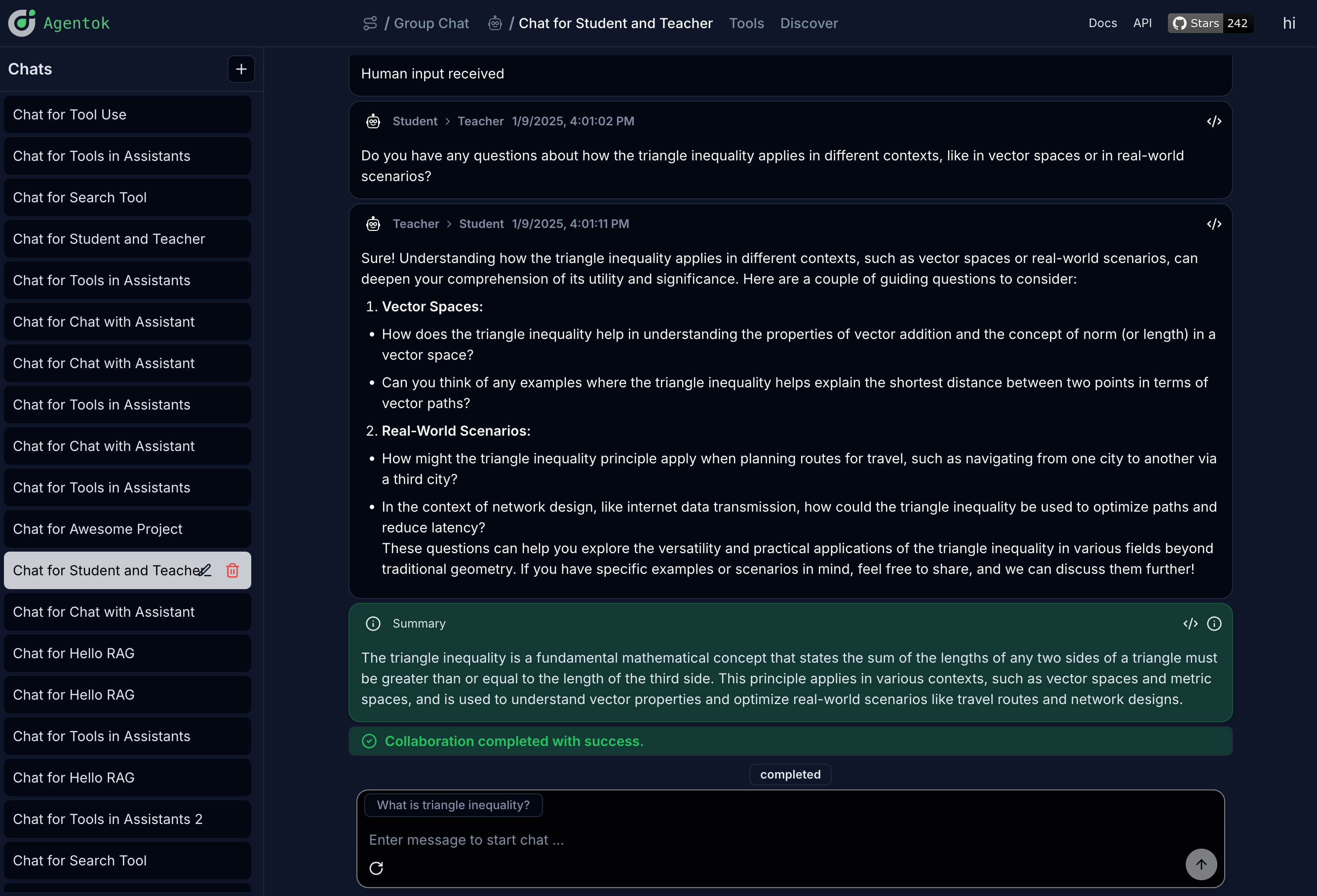Open Summary info icon on right
1317x896 pixels.
1214,624
